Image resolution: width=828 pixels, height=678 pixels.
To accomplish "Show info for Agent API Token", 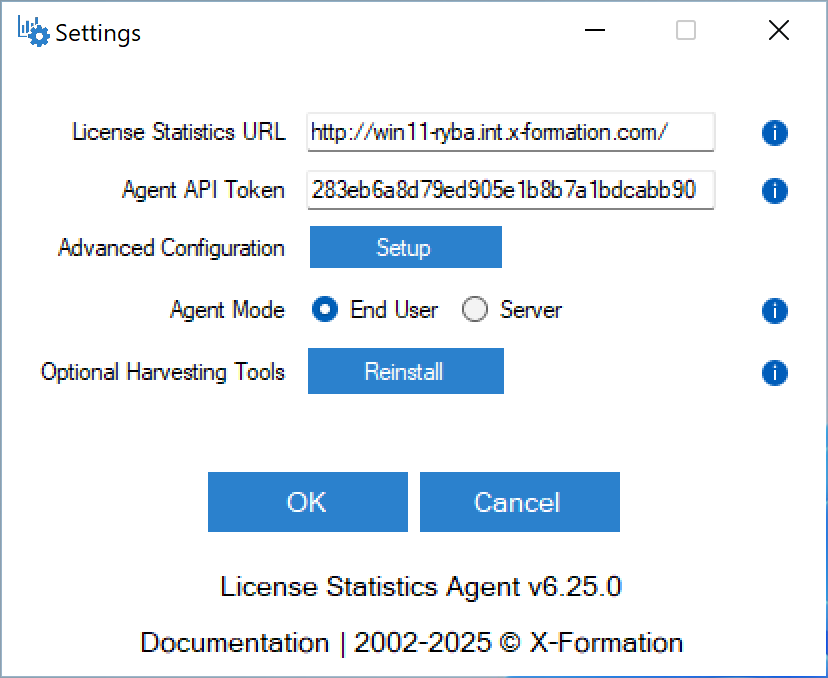I will [775, 191].
